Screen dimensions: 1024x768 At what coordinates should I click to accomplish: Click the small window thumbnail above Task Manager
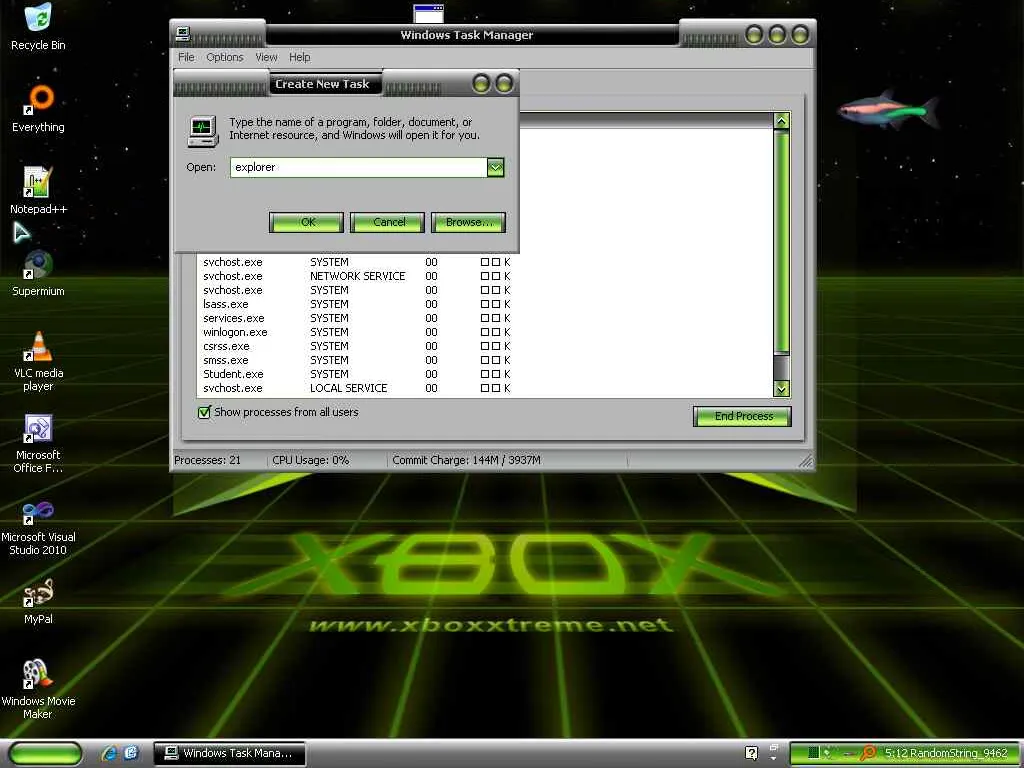428,13
